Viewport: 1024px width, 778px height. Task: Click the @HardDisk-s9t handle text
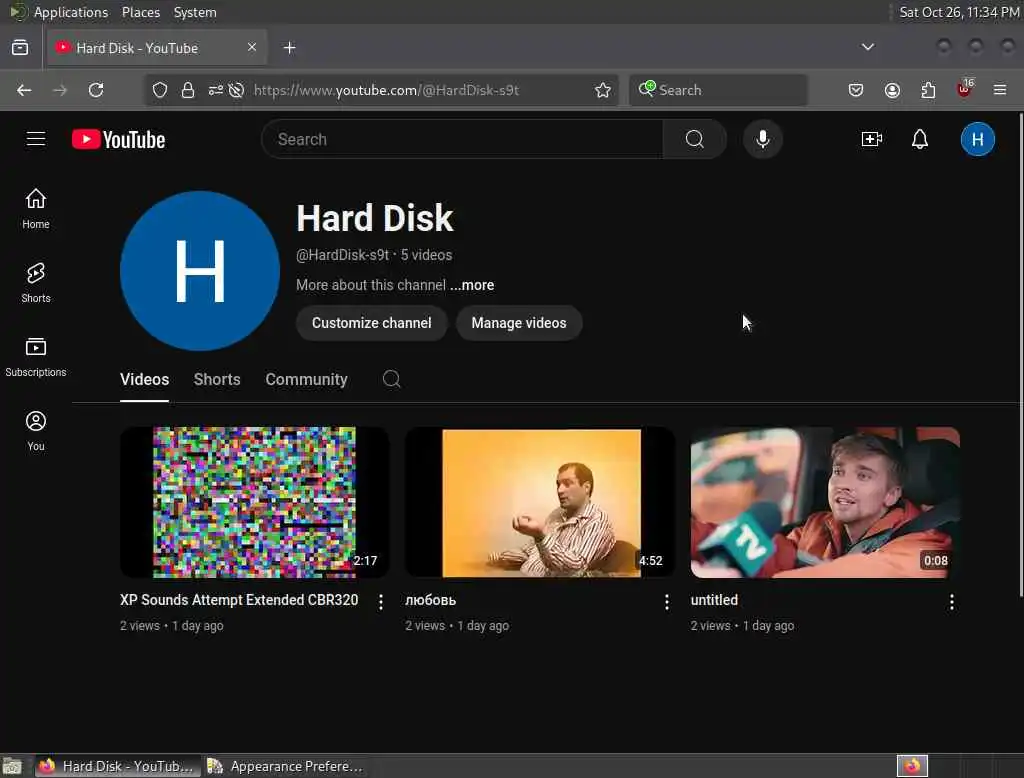point(342,255)
